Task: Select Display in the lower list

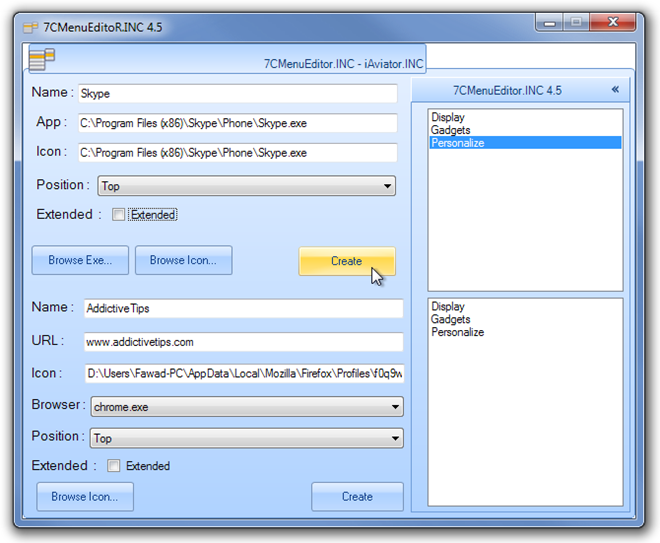Action: 525,306
